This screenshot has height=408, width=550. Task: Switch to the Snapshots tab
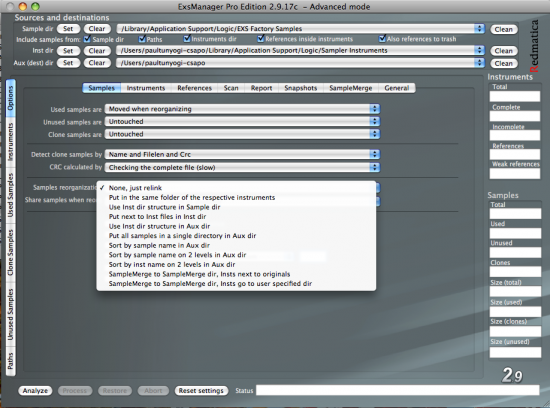coord(301,88)
